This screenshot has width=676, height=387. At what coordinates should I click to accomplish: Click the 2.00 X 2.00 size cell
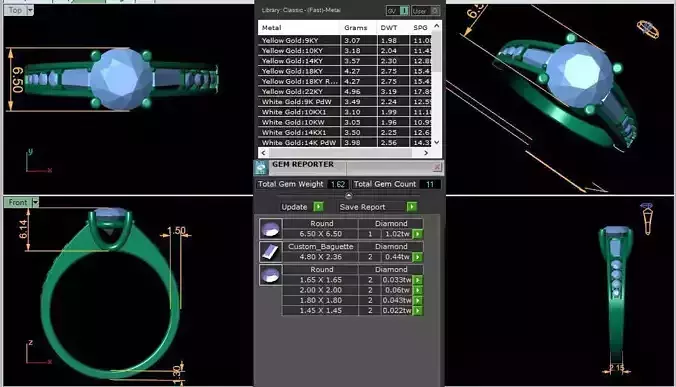point(320,290)
